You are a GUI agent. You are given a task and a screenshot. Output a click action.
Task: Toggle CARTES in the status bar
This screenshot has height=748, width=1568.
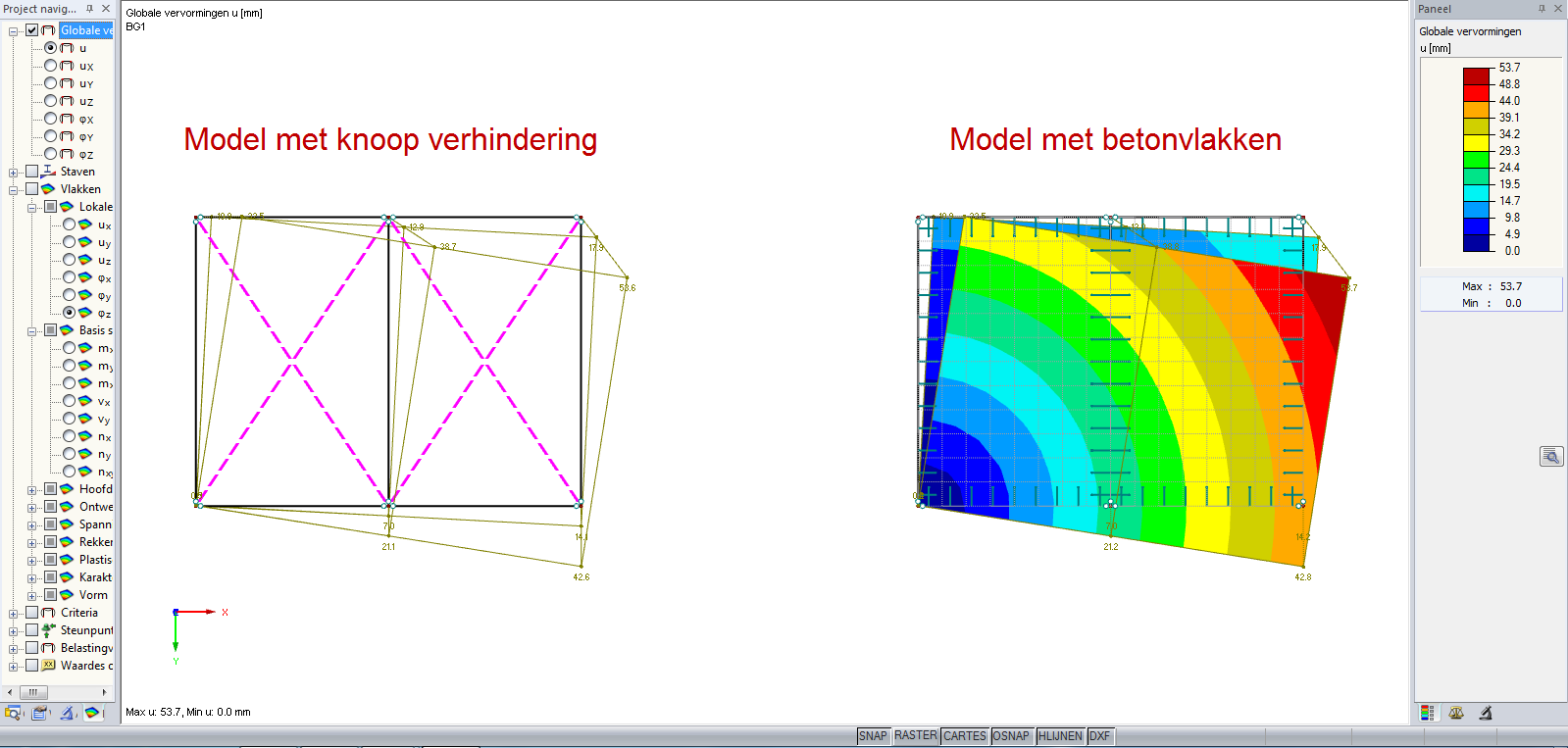pos(965,736)
